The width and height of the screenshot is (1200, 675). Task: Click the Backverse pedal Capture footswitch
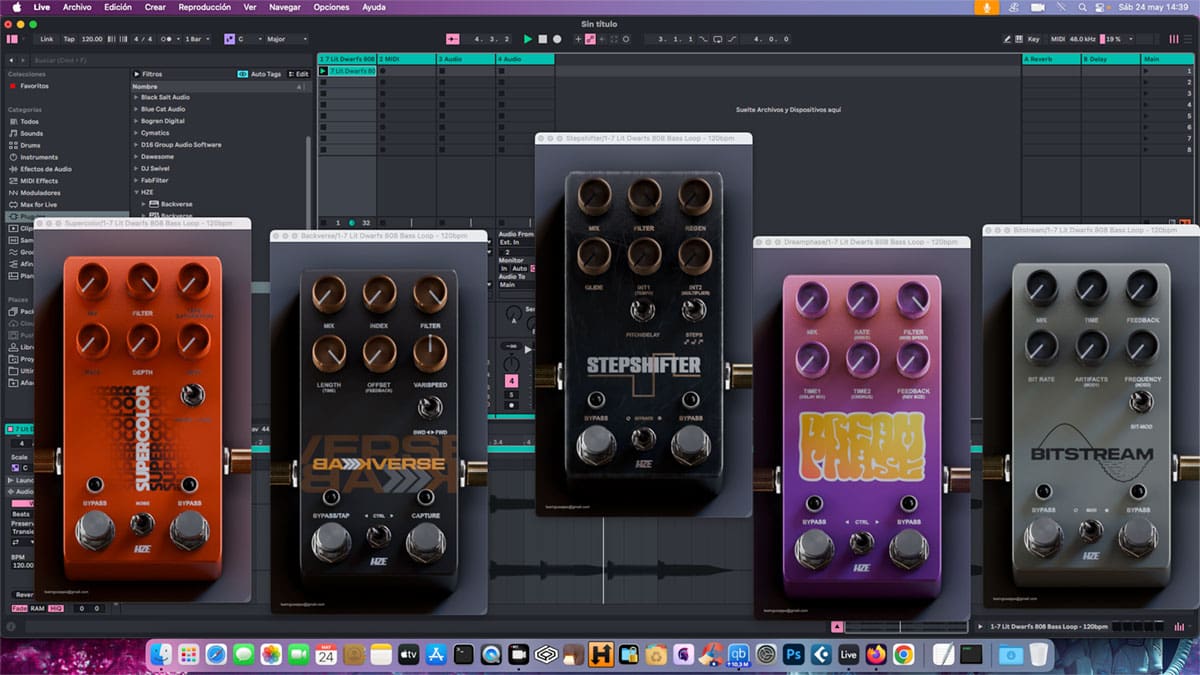point(425,541)
